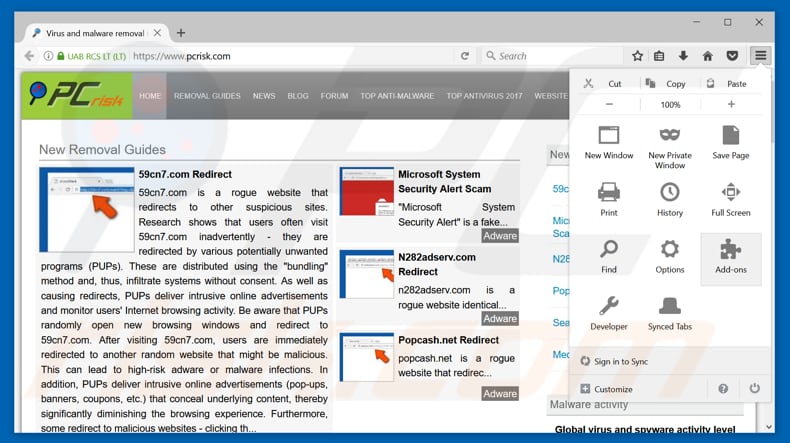Click Adware tag under Microsoft Security Alert
Viewport: 790px width, 443px height.
pos(500,236)
